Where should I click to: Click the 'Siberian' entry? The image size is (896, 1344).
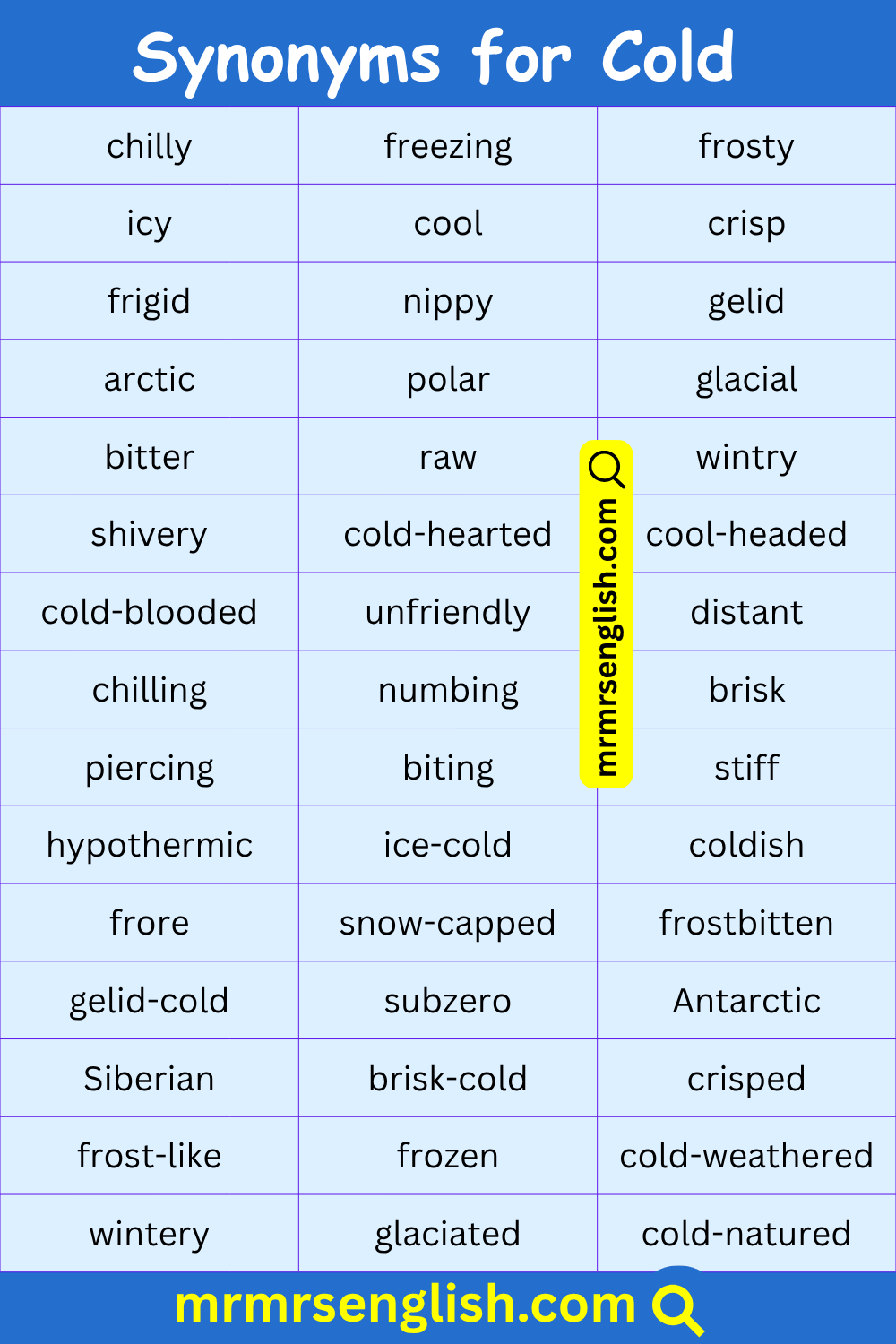150,1079
